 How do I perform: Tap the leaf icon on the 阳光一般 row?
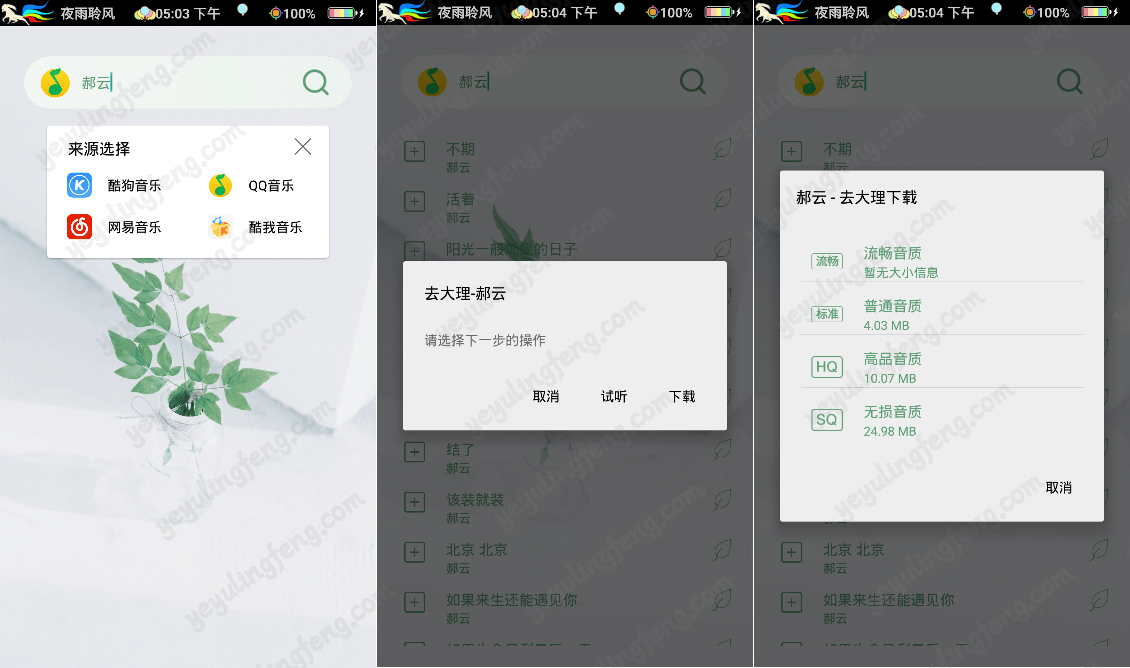722,249
